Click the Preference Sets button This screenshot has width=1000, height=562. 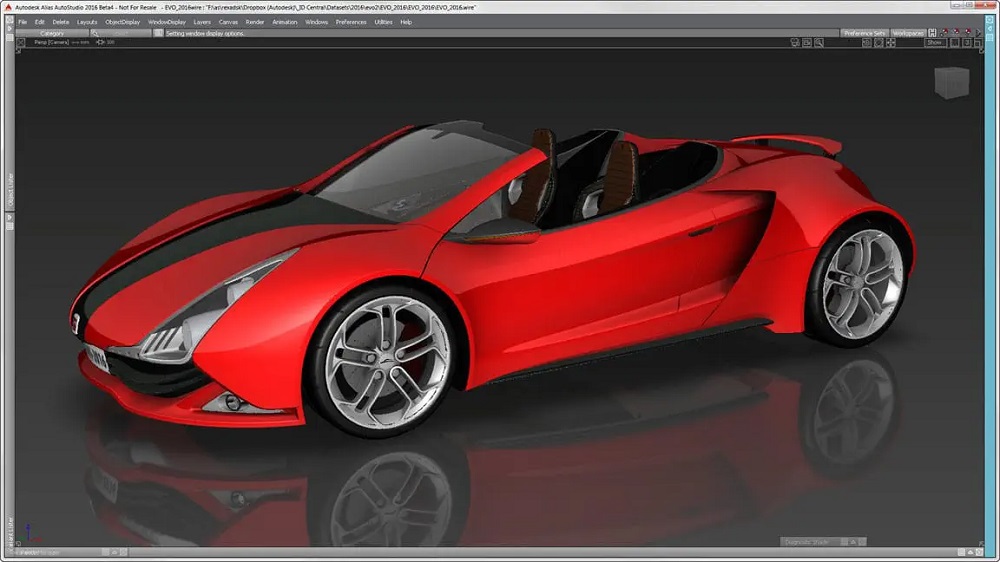coord(864,33)
